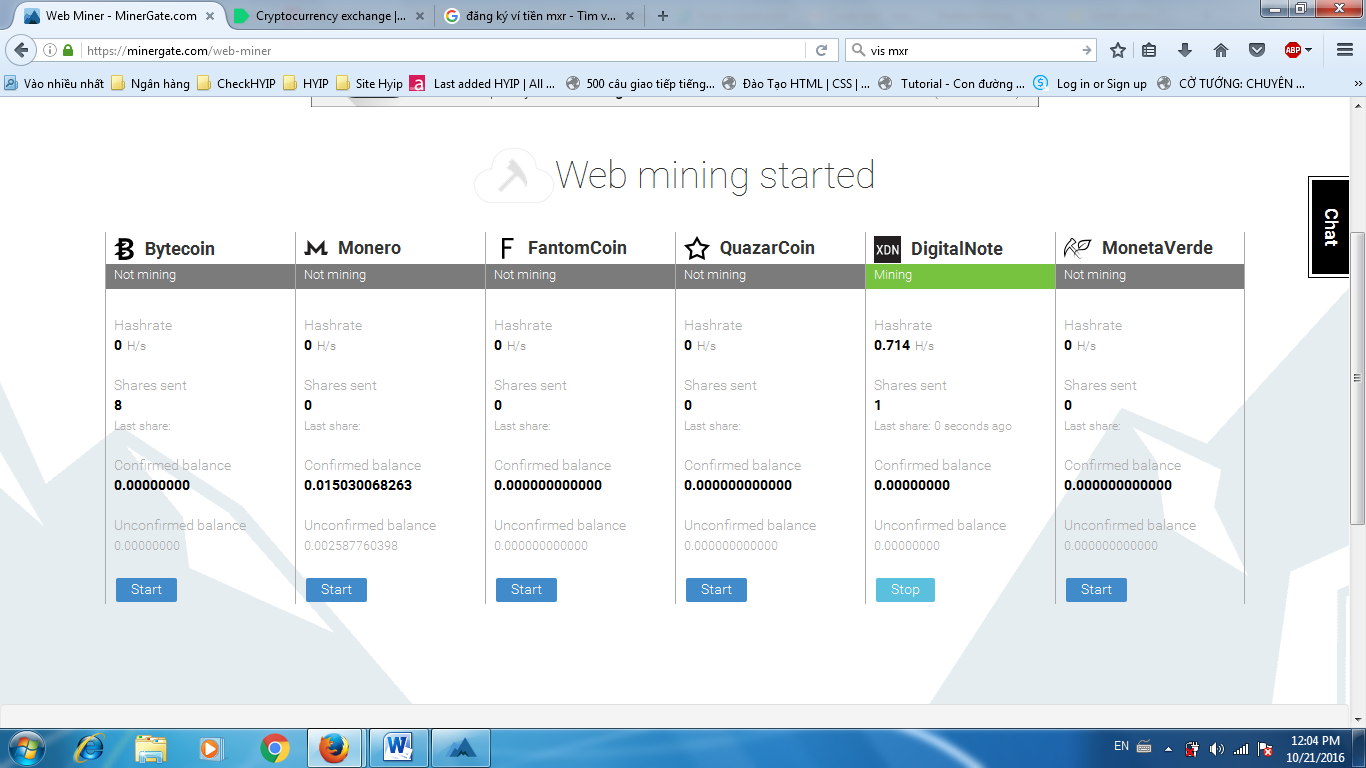Click Monero unconfirmed balance 0.002587760398

[x=351, y=546]
